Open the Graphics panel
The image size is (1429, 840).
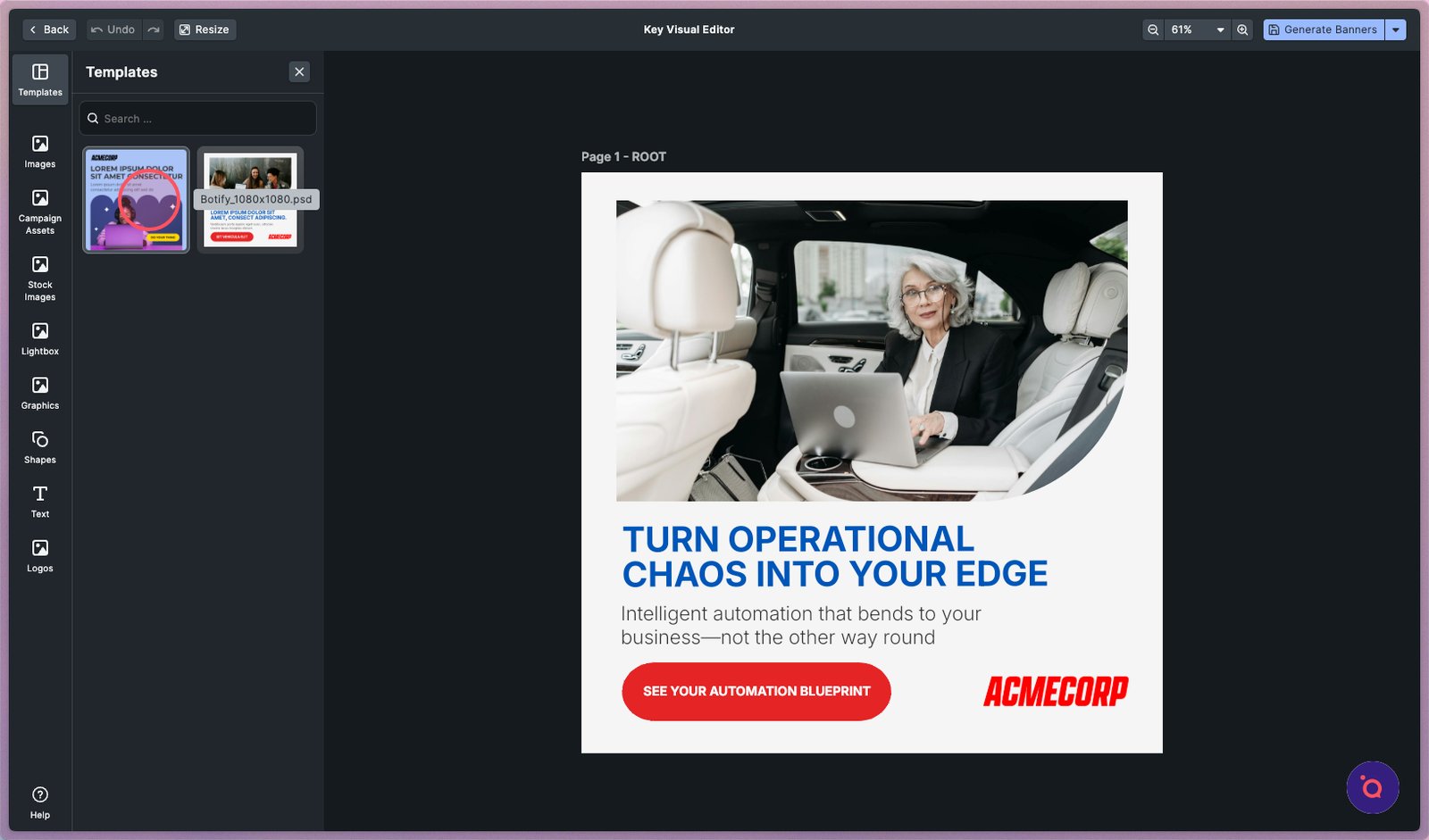point(40,394)
